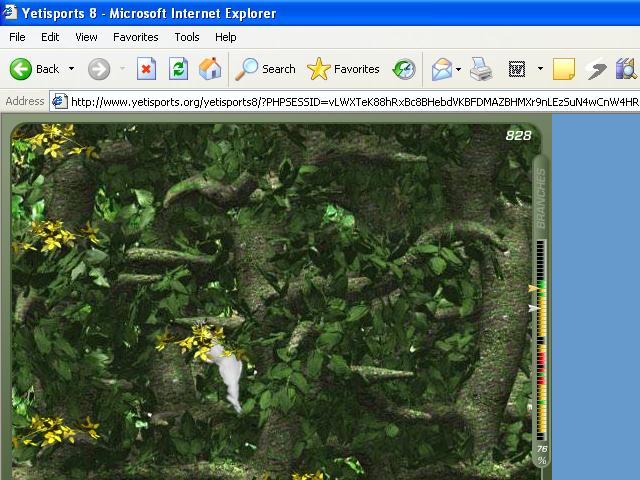Screen dimensions: 640x480
Task: Click the white arrow marker on the meter
Action: click(x=533, y=308)
